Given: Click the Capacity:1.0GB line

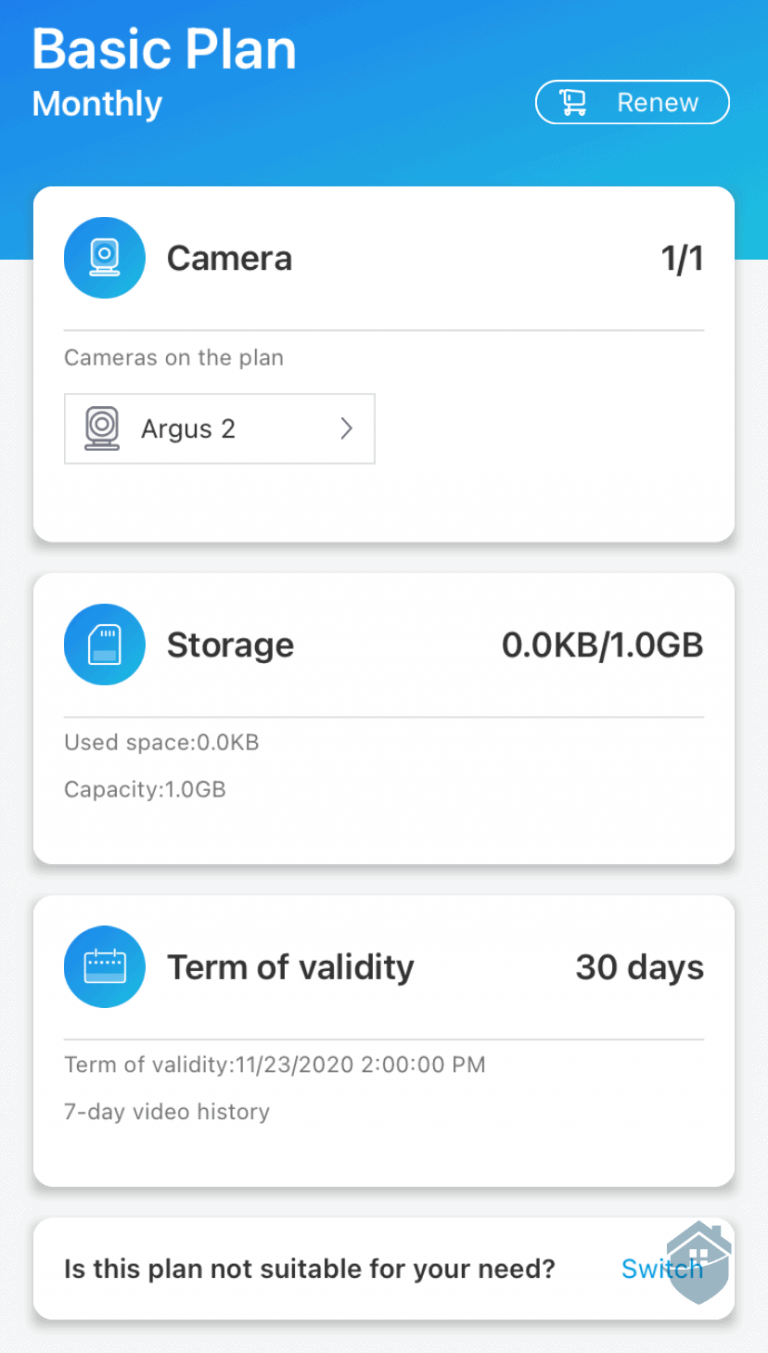Looking at the screenshot, I should pyautogui.click(x=145, y=789).
